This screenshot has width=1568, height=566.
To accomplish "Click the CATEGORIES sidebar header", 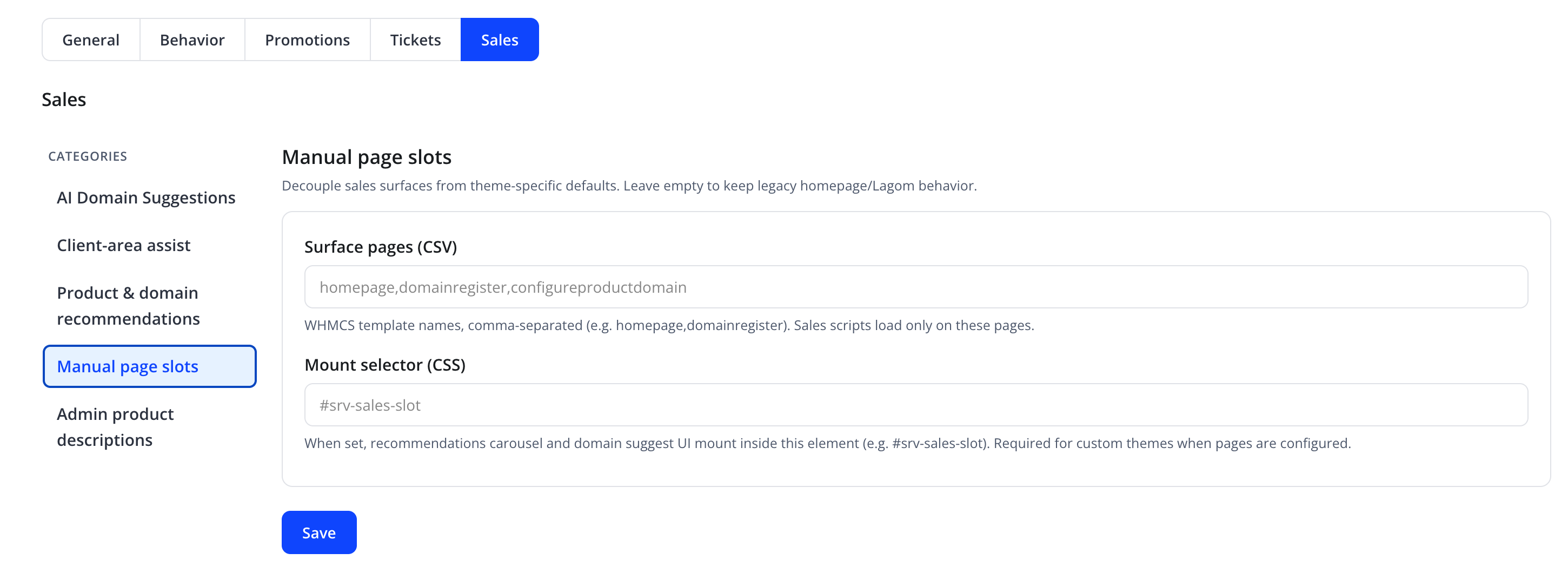I will click(88, 156).
